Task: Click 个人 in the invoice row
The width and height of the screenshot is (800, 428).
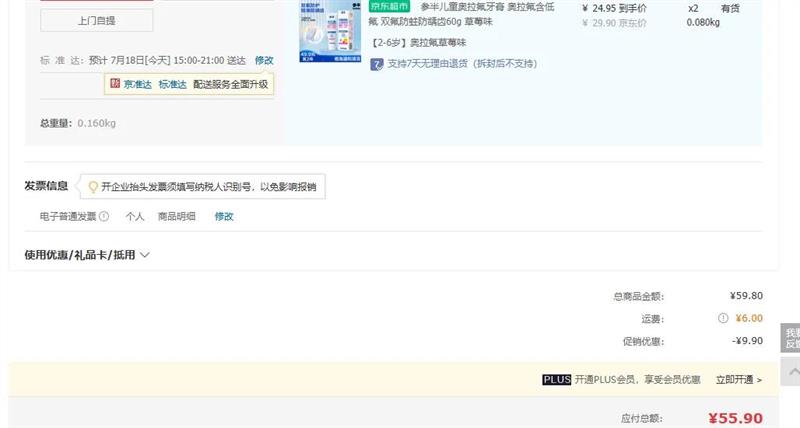Action: click(135, 216)
